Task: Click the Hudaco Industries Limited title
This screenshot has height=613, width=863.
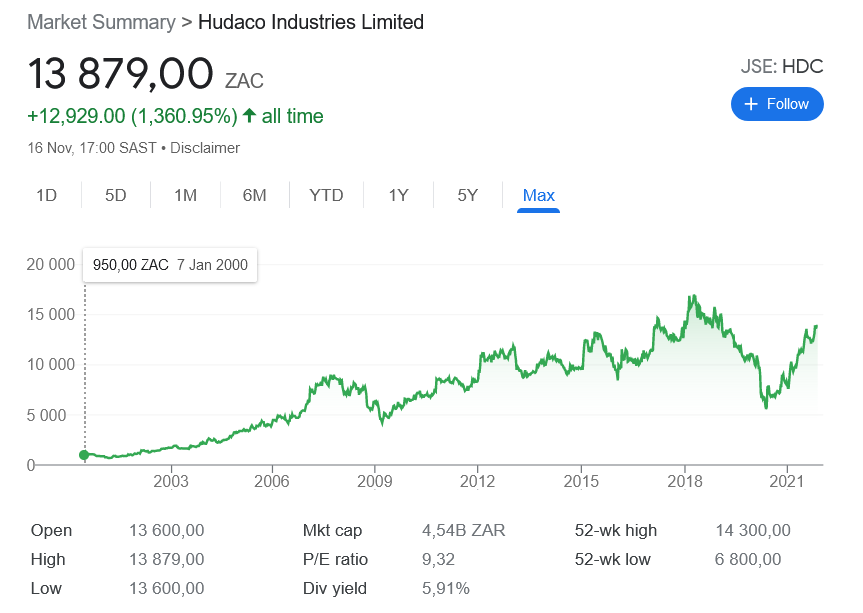Action: (x=311, y=22)
